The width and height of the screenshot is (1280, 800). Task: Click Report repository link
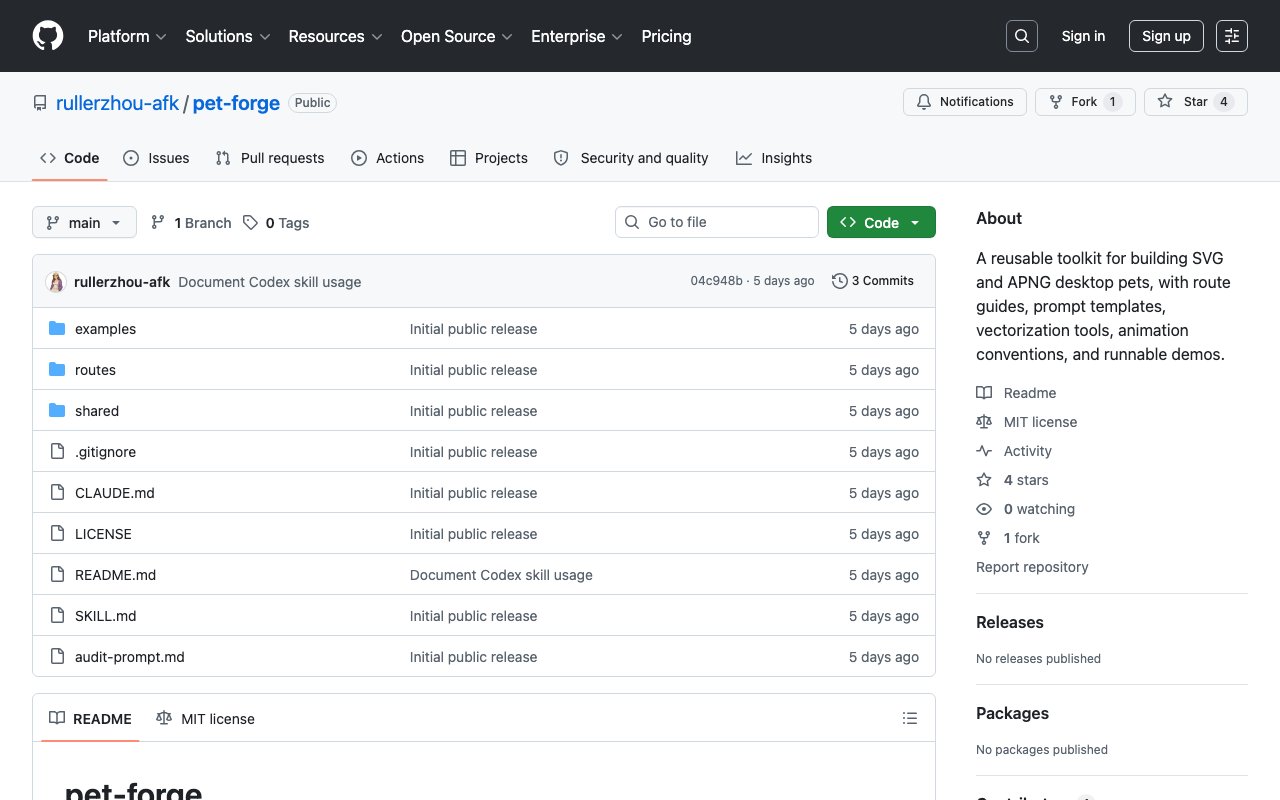(1032, 567)
